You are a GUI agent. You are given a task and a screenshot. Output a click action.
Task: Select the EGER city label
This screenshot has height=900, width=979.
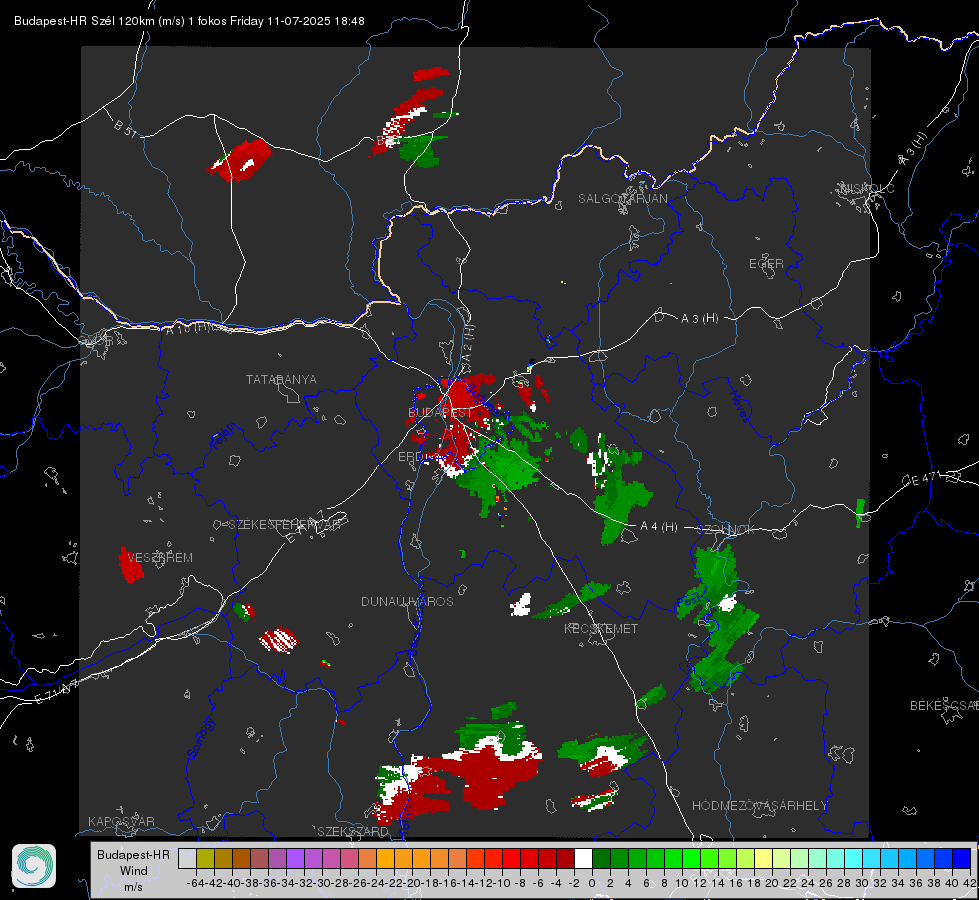[x=766, y=264]
